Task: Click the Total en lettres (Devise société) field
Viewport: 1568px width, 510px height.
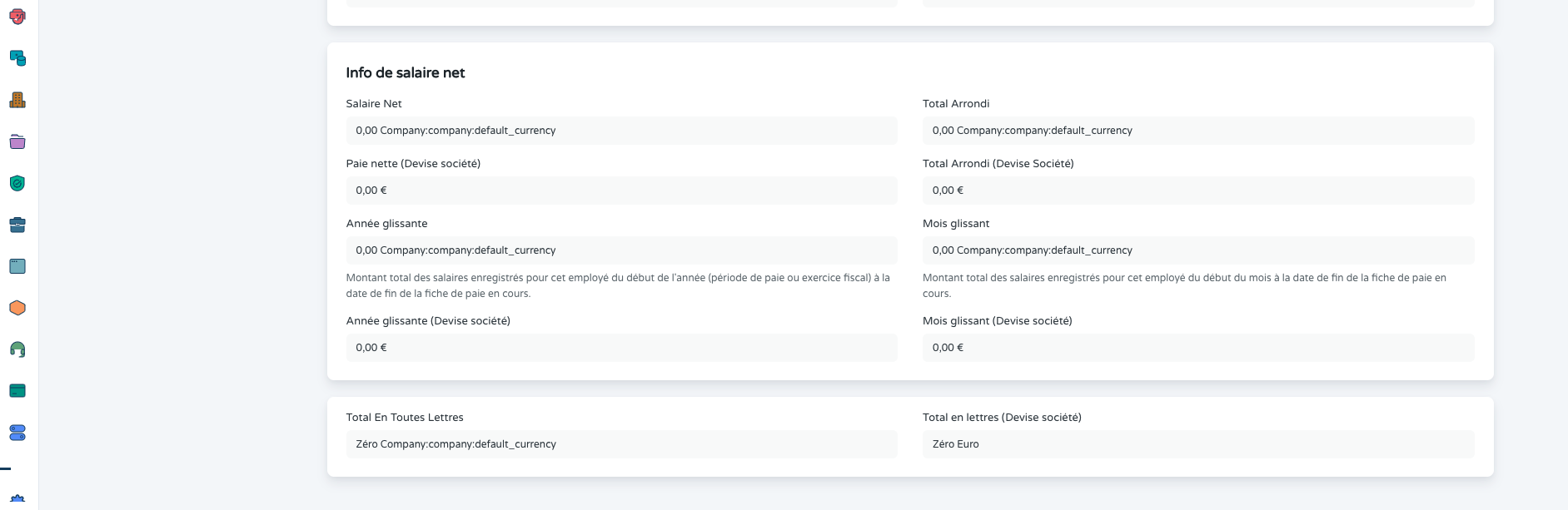Action: pyautogui.click(x=1197, y=444)
